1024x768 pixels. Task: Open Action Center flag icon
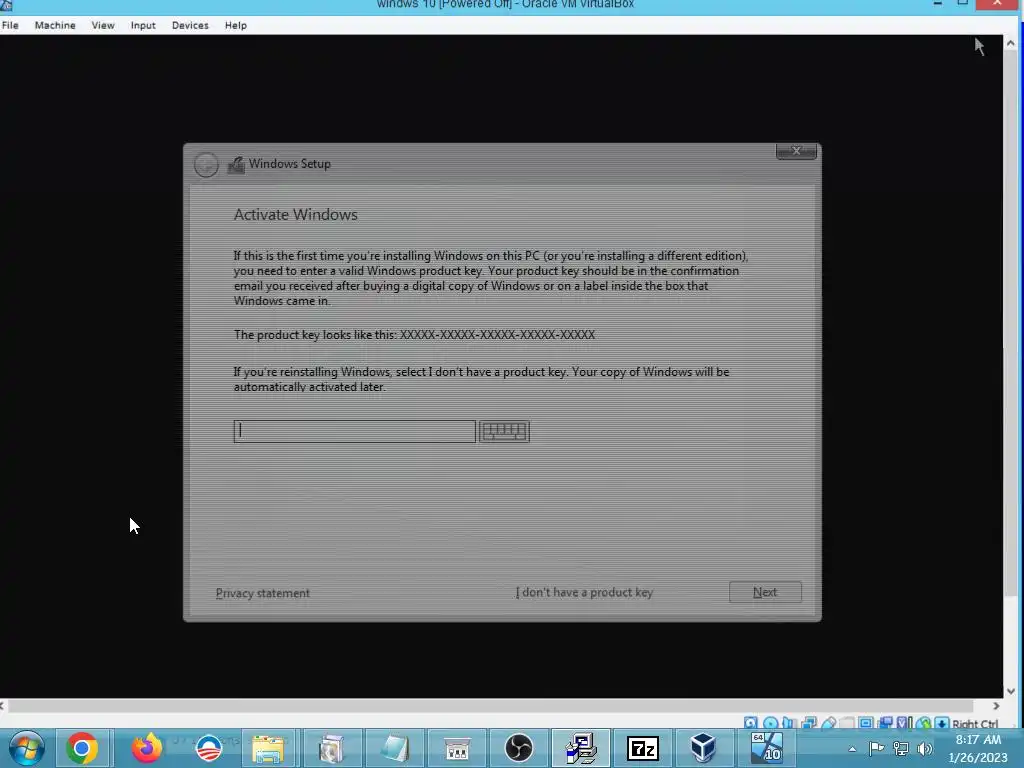coord(876,748)
